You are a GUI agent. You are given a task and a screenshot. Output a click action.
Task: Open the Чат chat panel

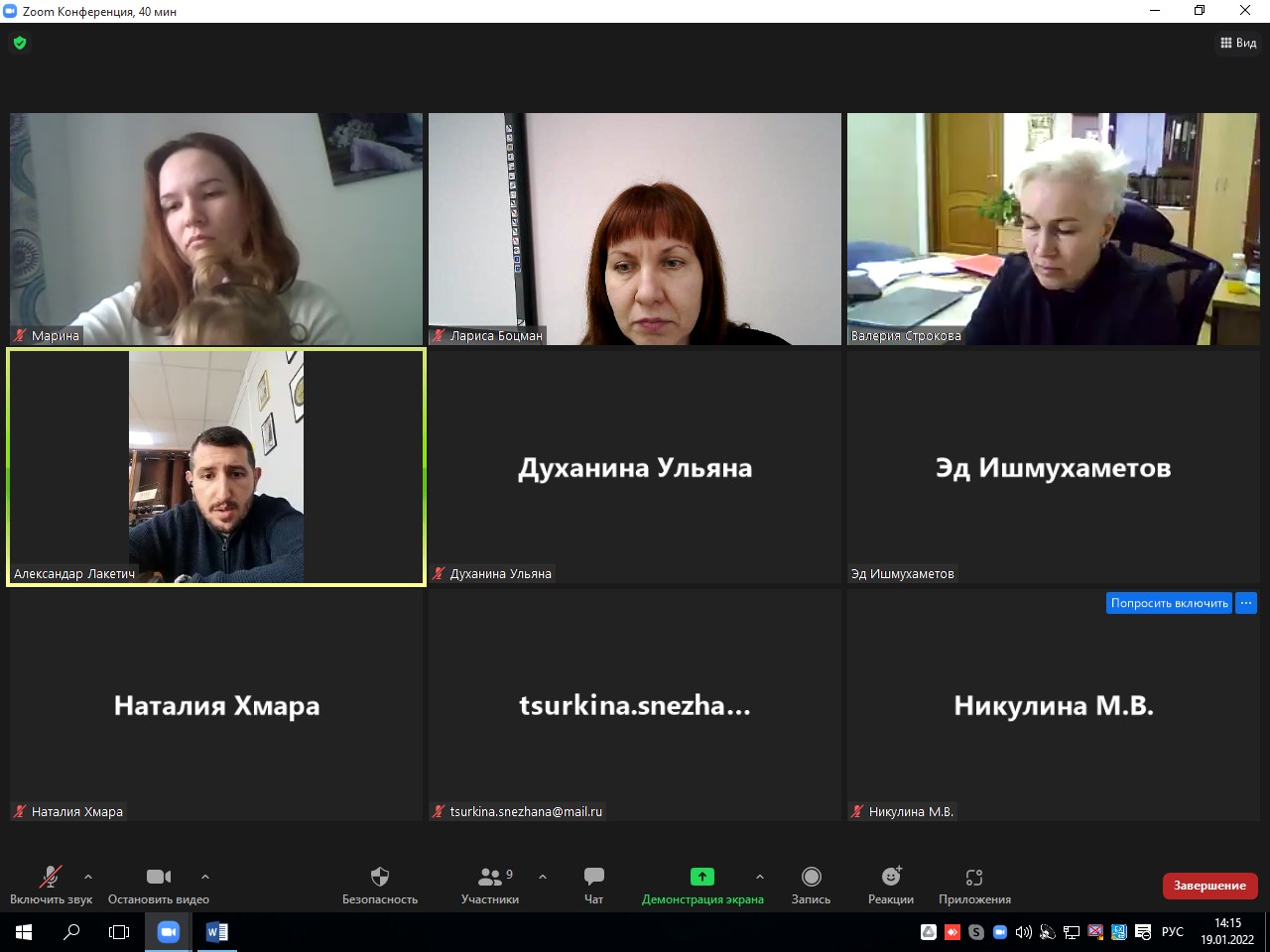(594, 885)
